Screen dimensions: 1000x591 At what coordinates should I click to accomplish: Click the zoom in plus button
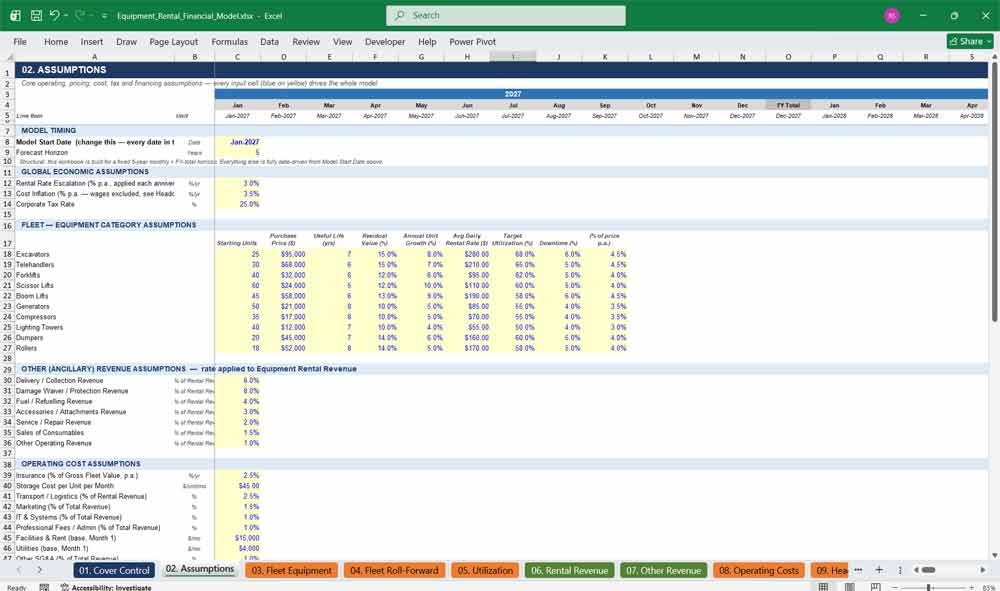(x=971, y=587)
